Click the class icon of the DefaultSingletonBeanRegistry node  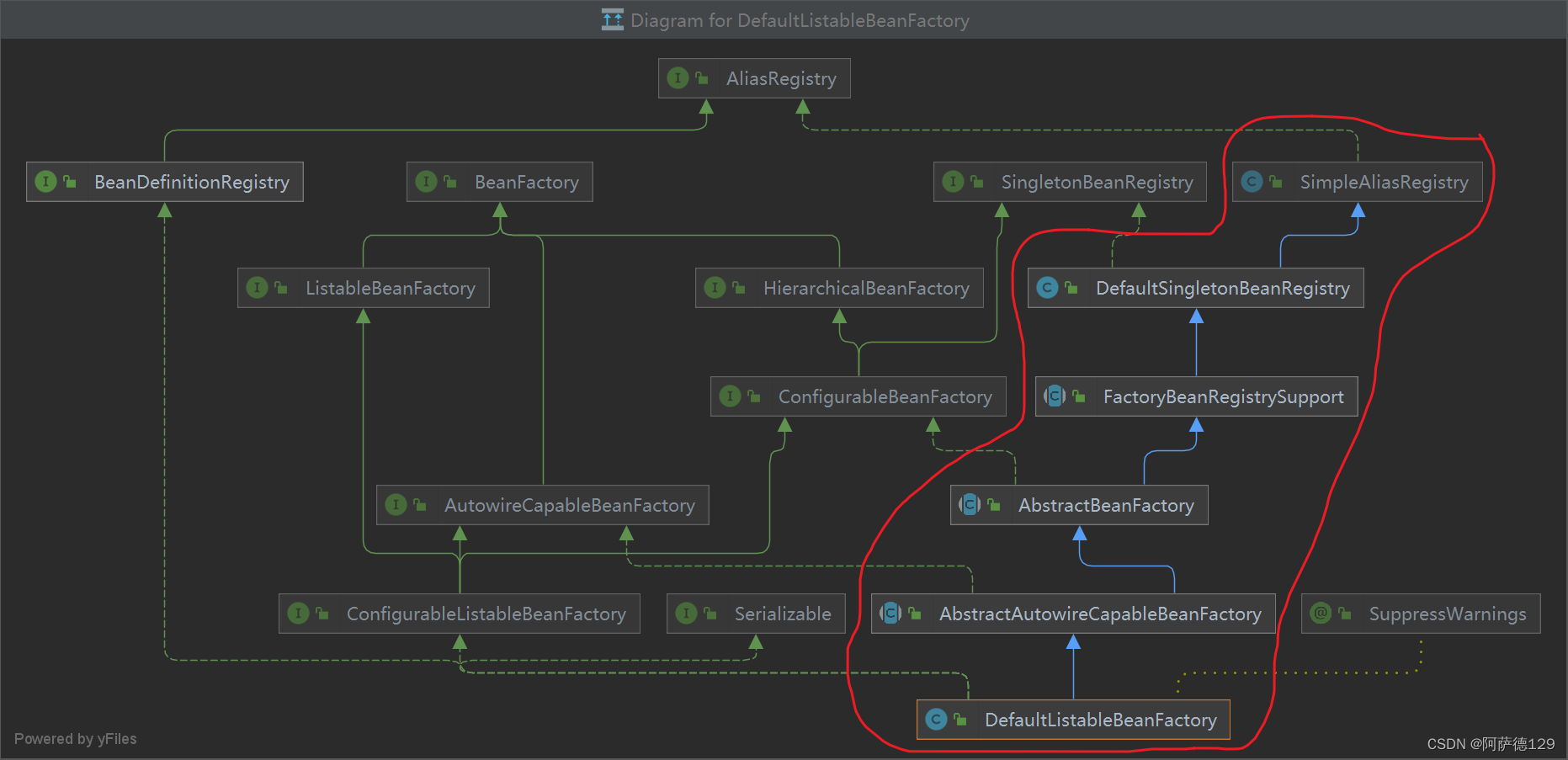[1047, 288]
